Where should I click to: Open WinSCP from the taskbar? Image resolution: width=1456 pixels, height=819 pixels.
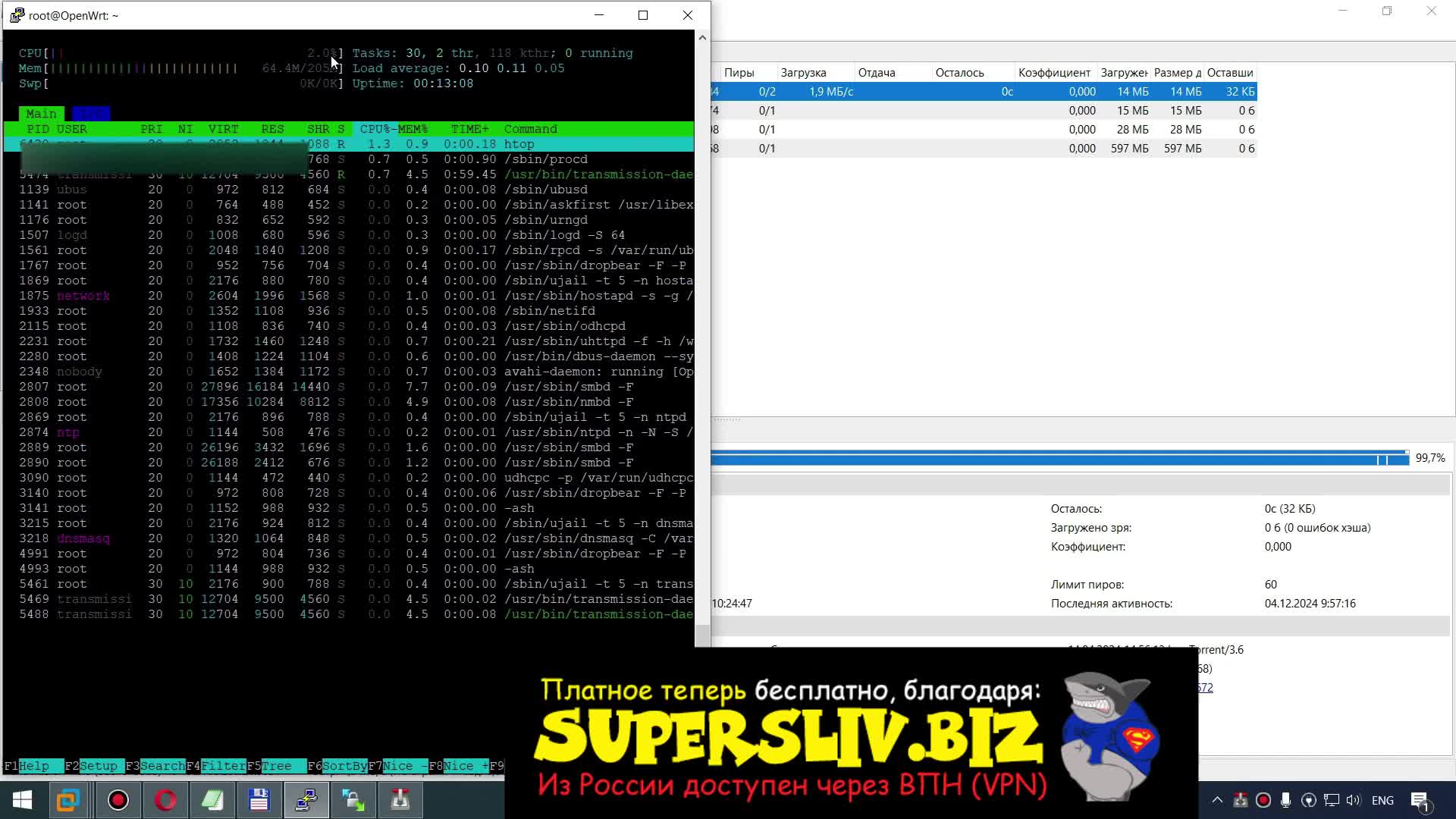353,800
